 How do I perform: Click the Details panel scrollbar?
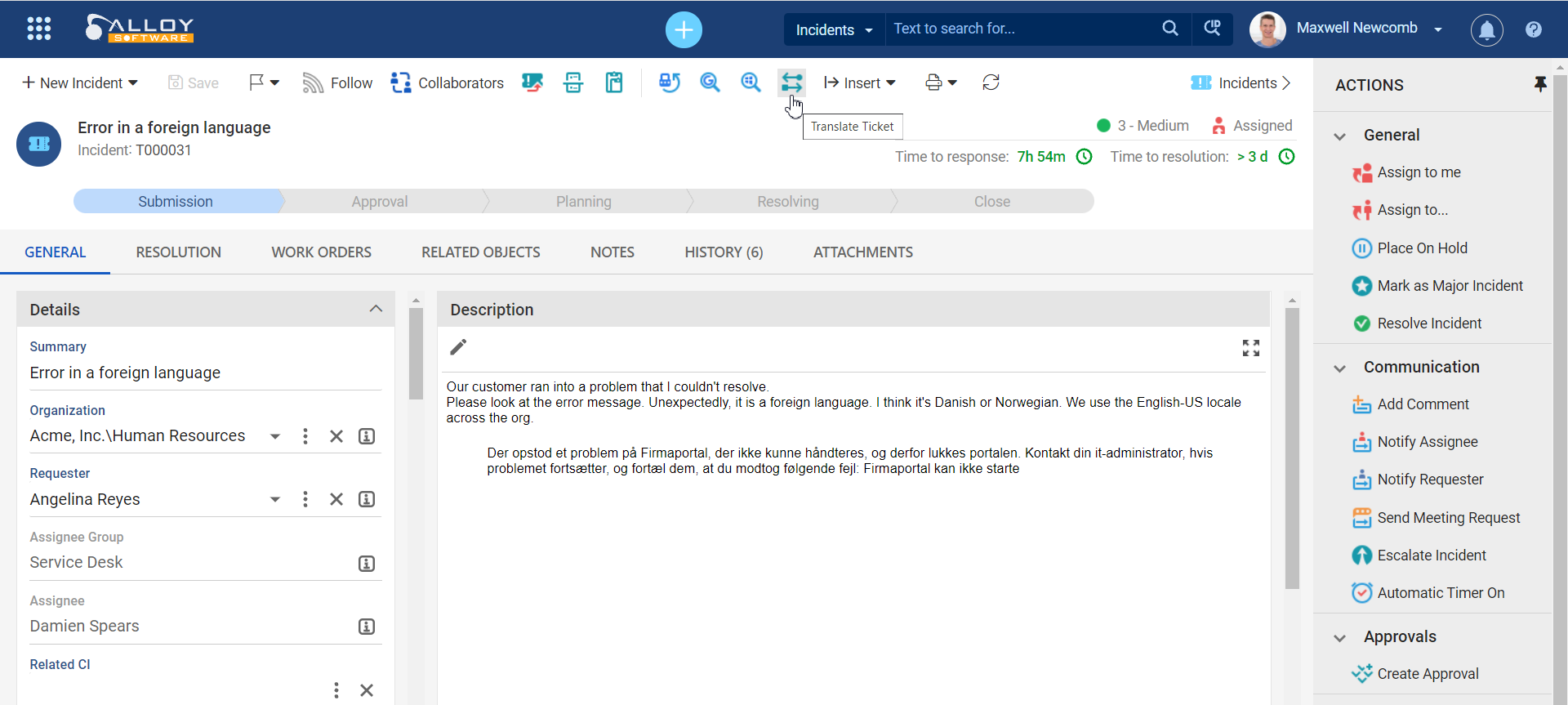point(416,353)
